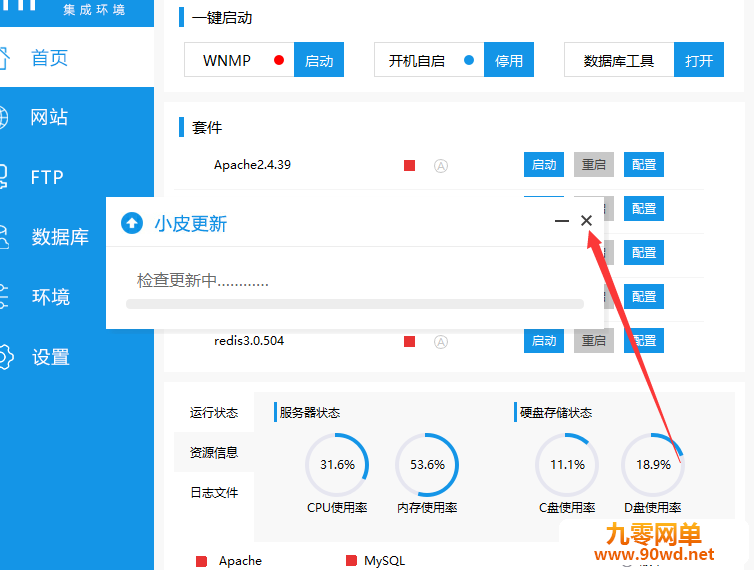Screen dimensions: 754x570
Task: Click the blue 开机自启 status dot
Action: coord(469,60)
